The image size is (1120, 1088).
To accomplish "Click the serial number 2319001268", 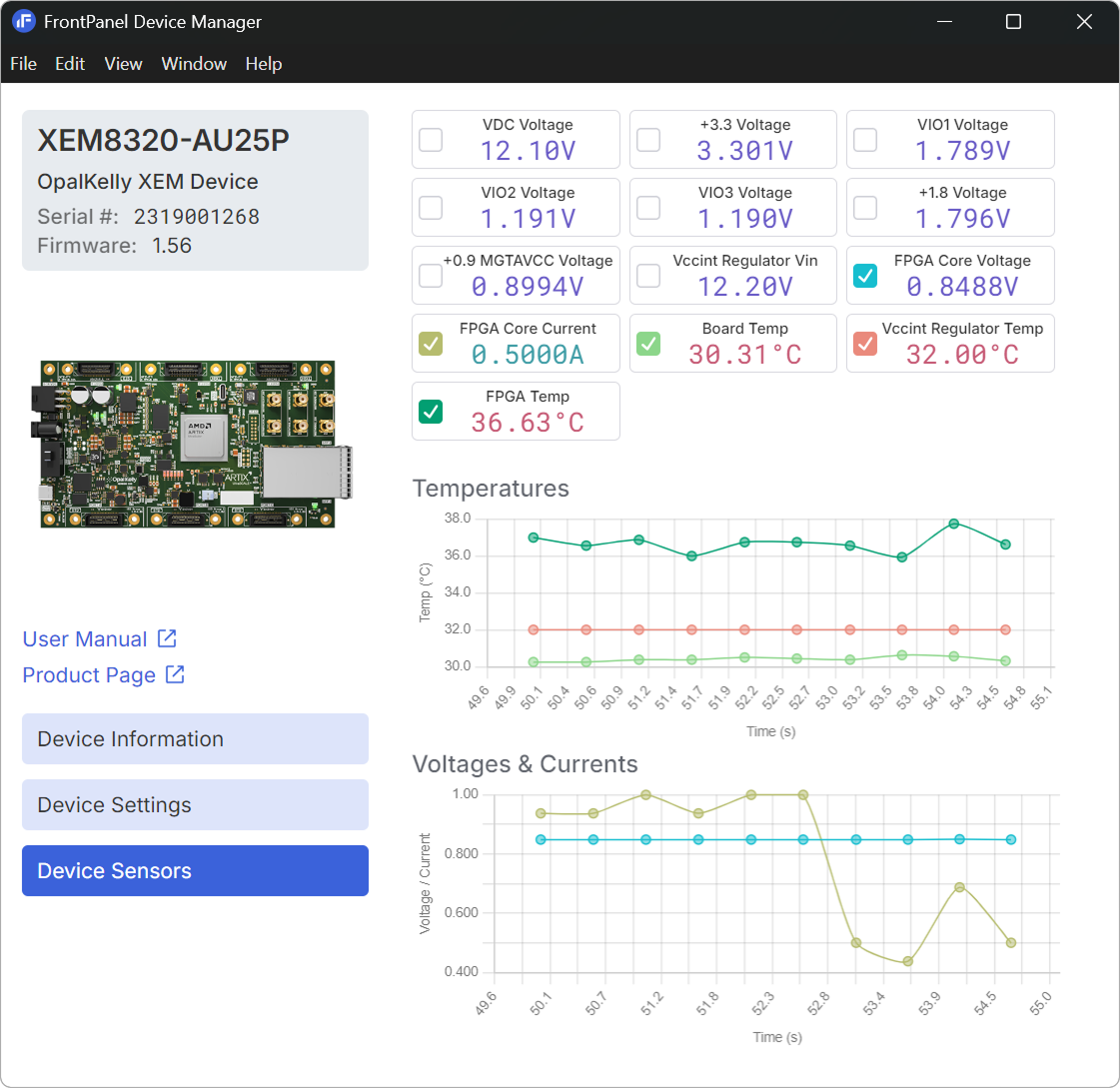I will click(197, 217).
